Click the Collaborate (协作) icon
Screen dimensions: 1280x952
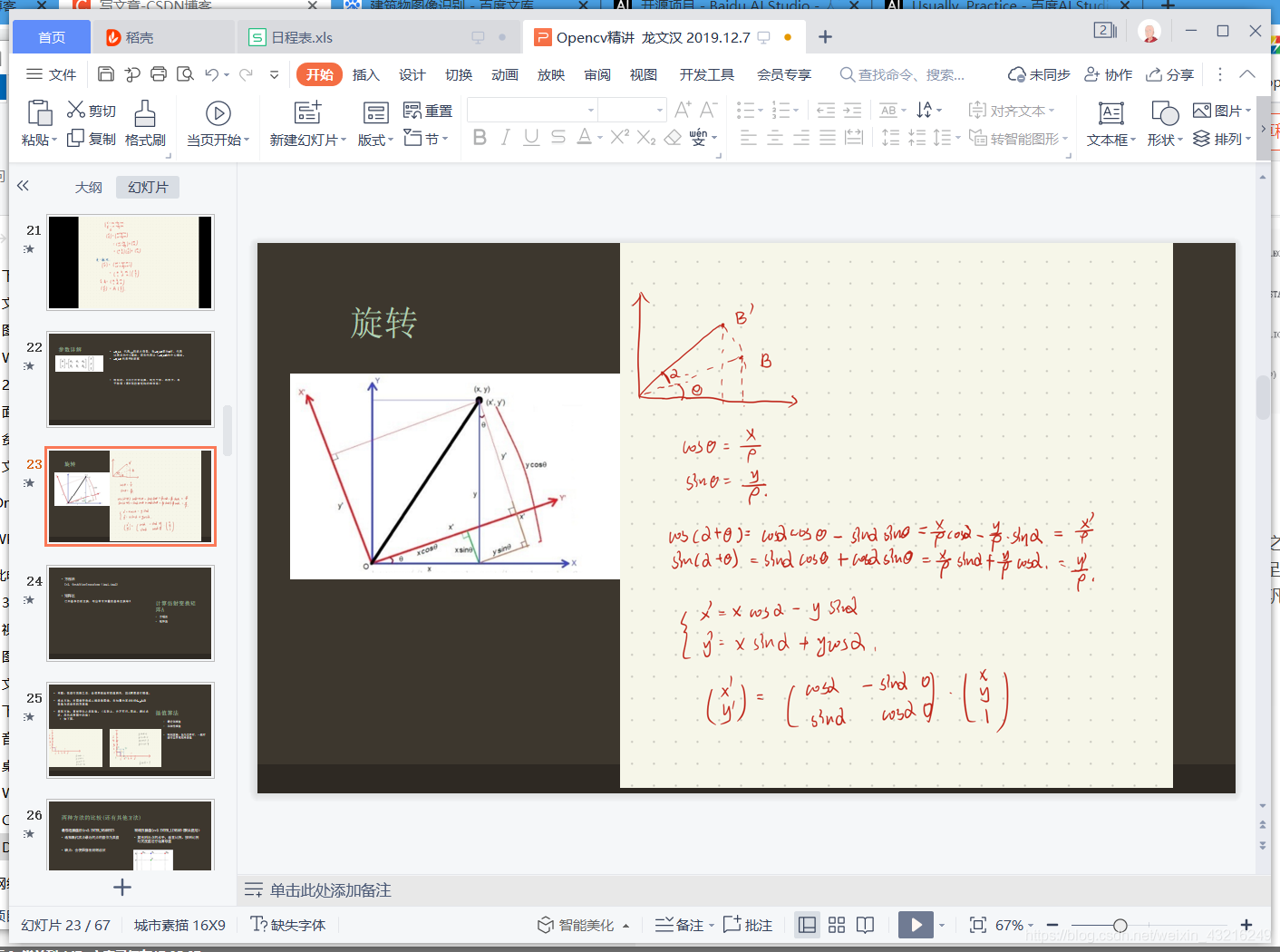pos(1092,74)
